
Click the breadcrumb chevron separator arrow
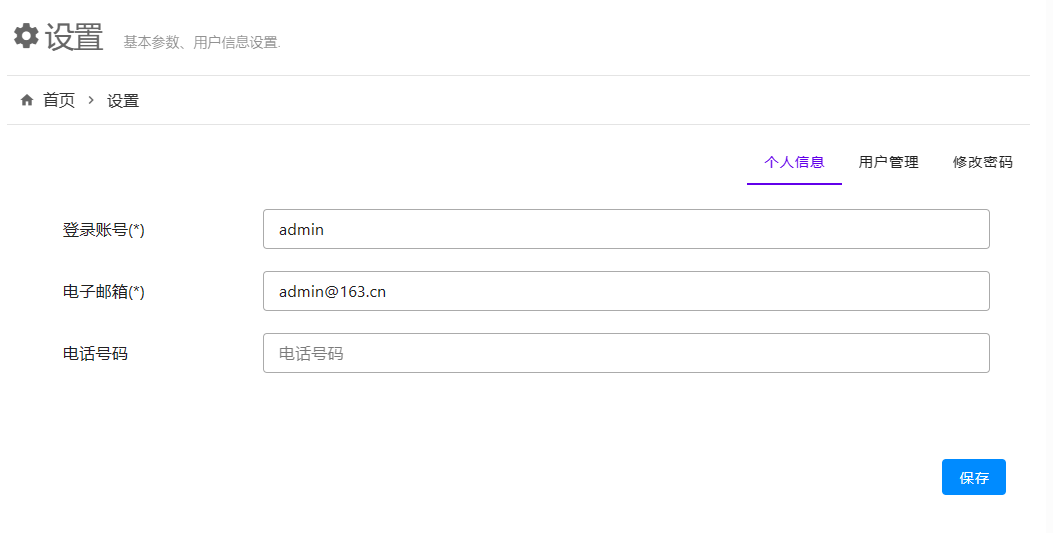[x=91, y=100]
